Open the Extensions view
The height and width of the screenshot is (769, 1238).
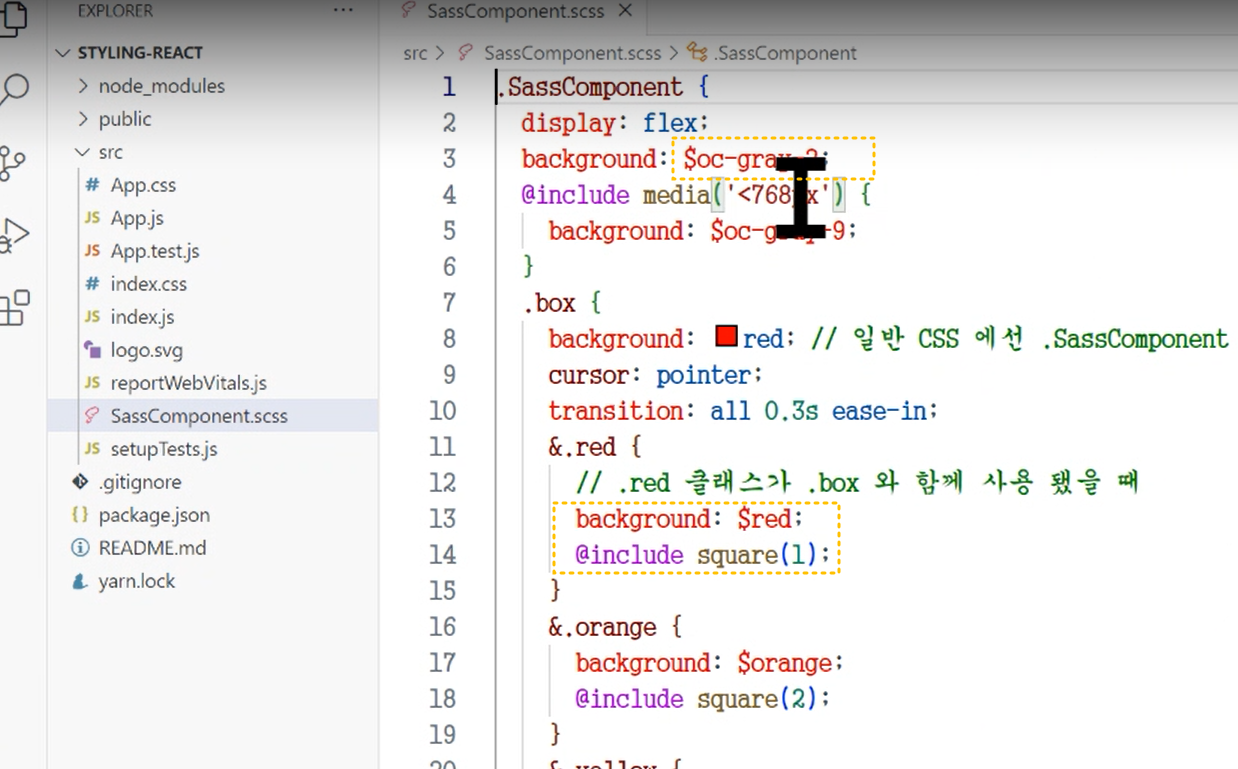coord(14,308)
